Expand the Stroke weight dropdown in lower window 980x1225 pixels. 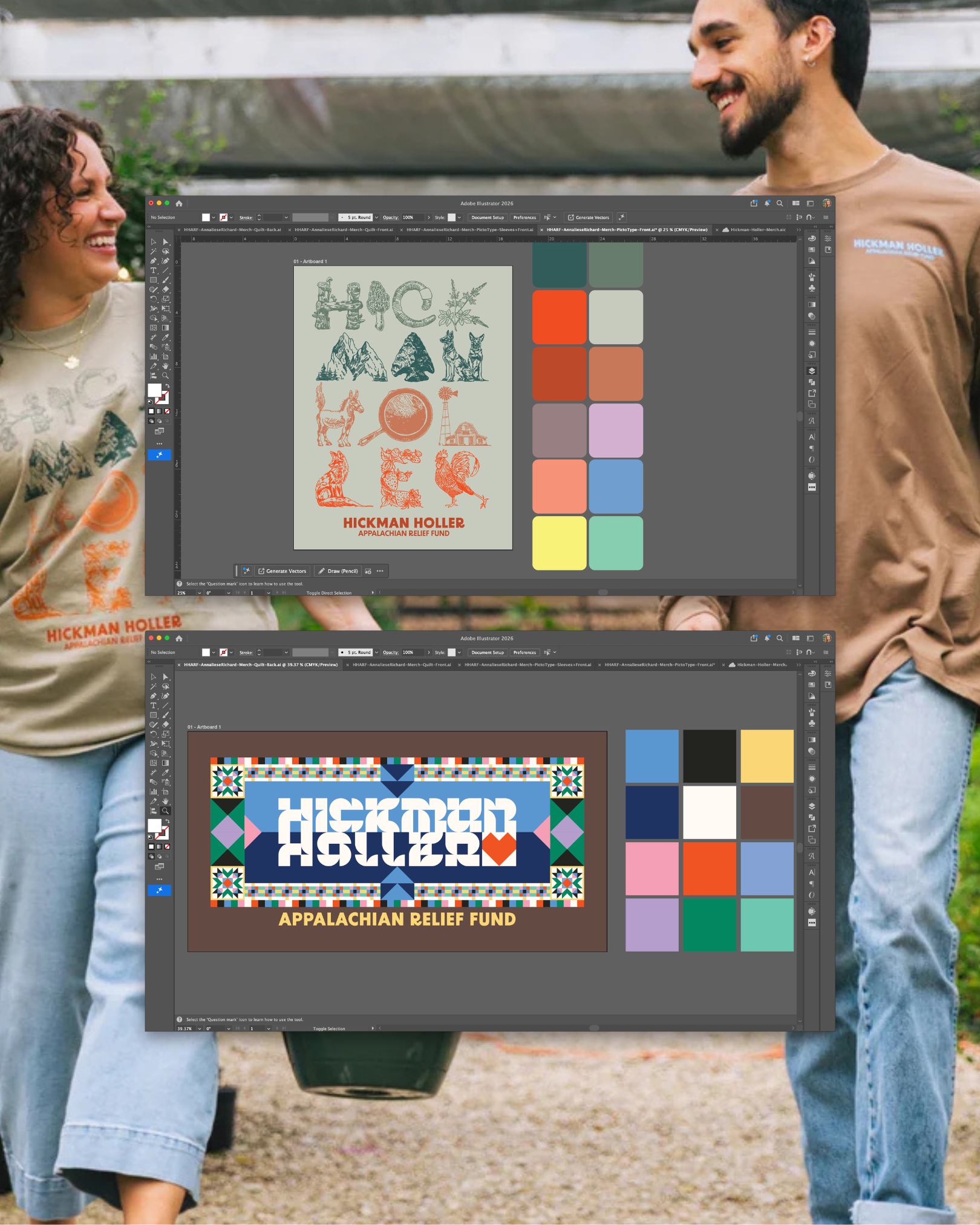pyautogui.click(x=286, y=652)
